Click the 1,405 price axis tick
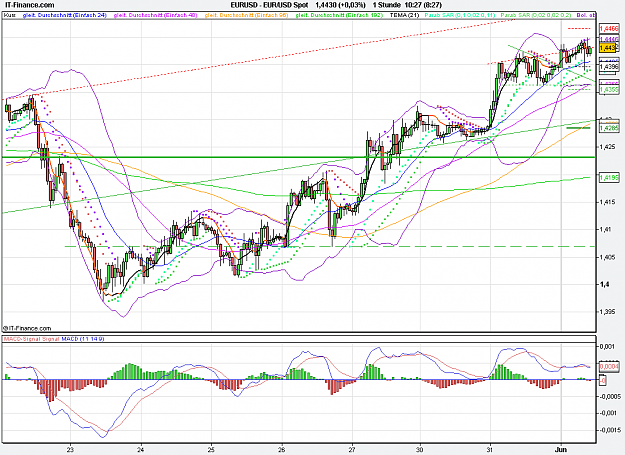The width and height of the screenshot is (625, 455). pyautogui.click(x=607, y=257)
